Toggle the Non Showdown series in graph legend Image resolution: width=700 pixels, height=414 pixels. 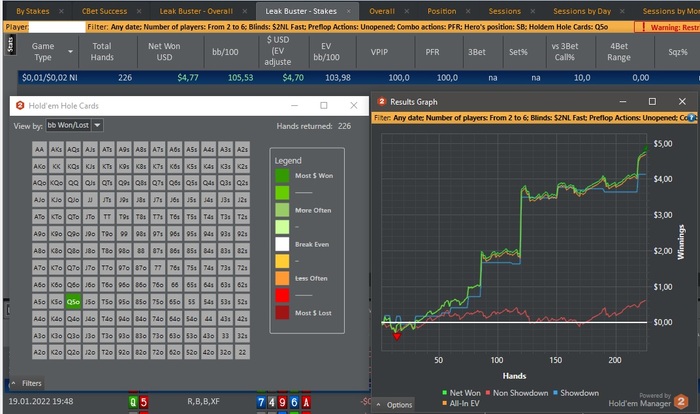click(517, 393)
